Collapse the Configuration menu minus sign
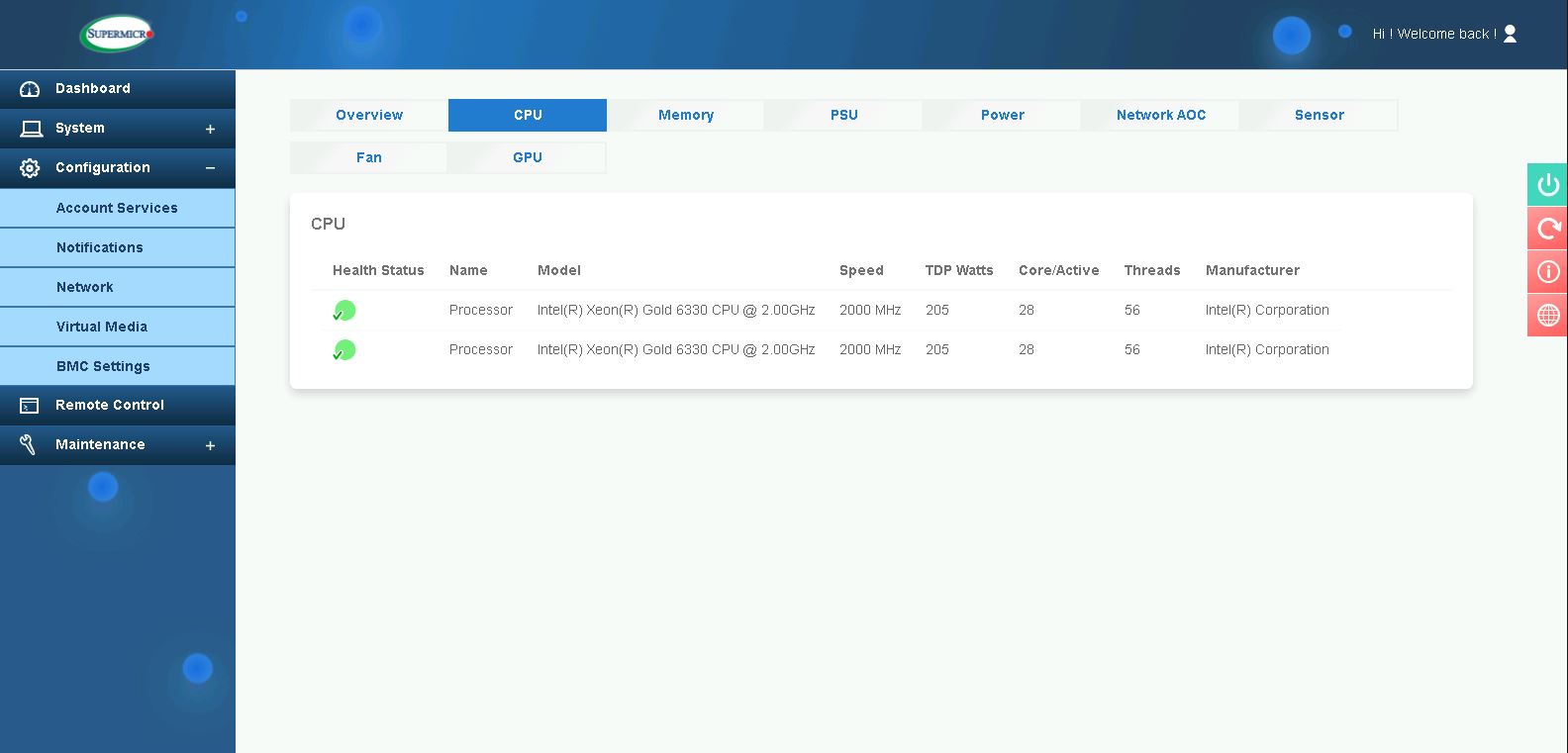 click(210, 168)
